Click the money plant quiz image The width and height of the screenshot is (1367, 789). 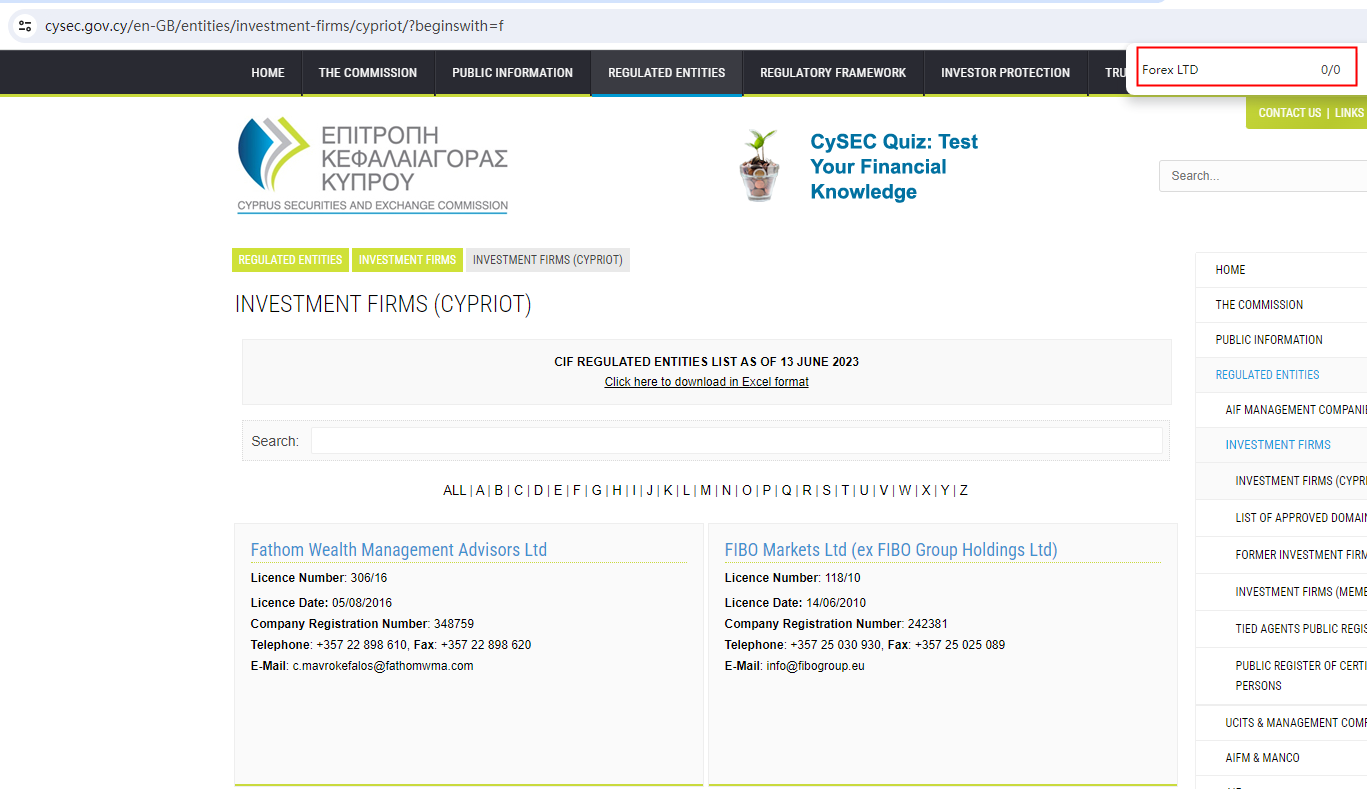point(759,166)
